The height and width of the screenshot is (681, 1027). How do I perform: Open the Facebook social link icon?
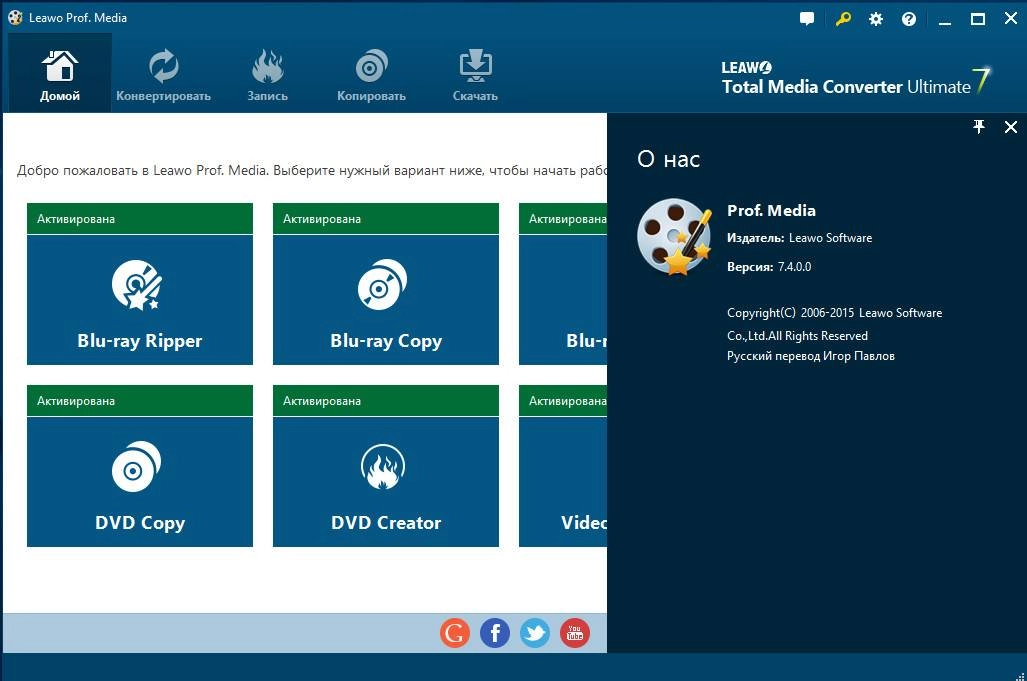click(495, 633)
